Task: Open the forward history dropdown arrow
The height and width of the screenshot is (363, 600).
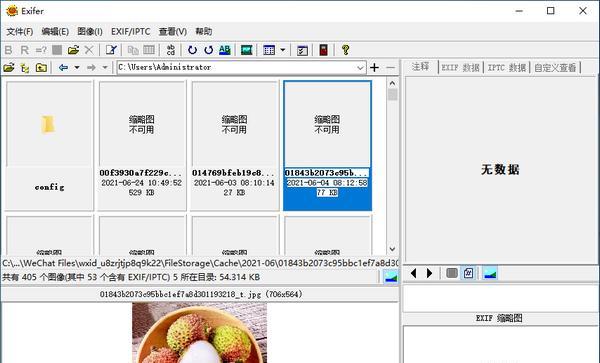Action: tap(105, 68)
